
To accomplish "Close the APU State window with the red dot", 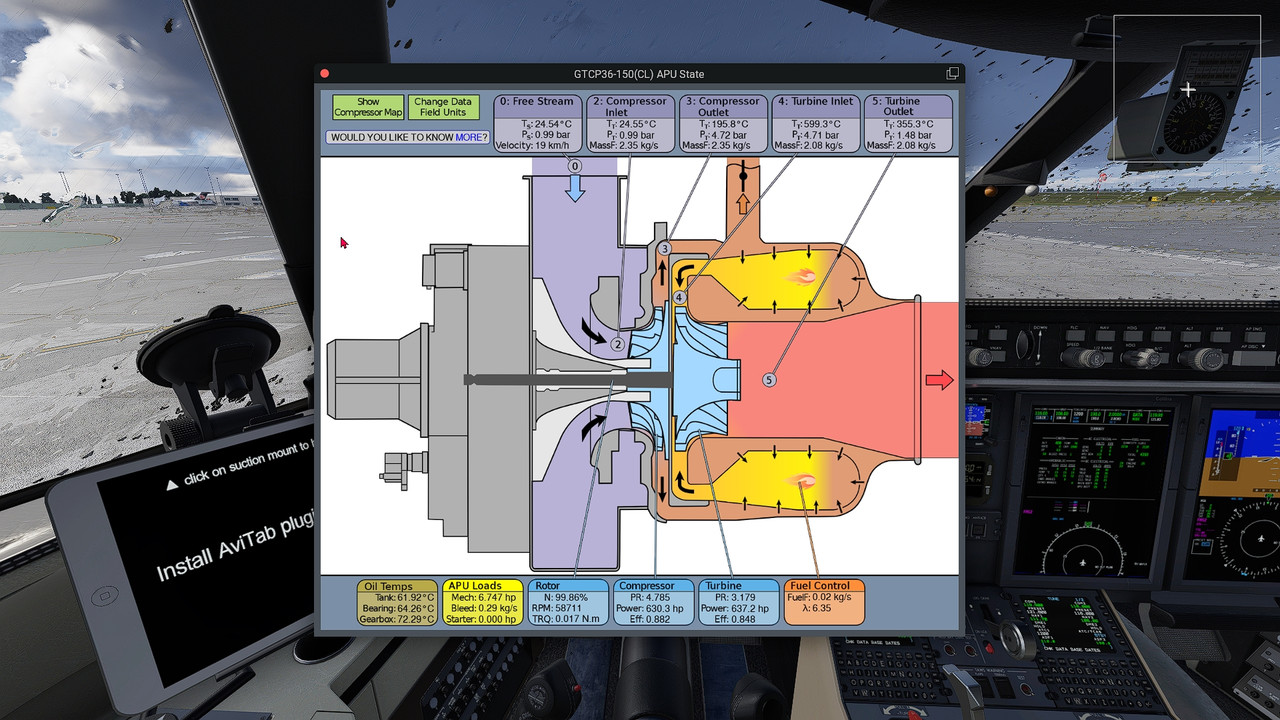I will point(324,74).
